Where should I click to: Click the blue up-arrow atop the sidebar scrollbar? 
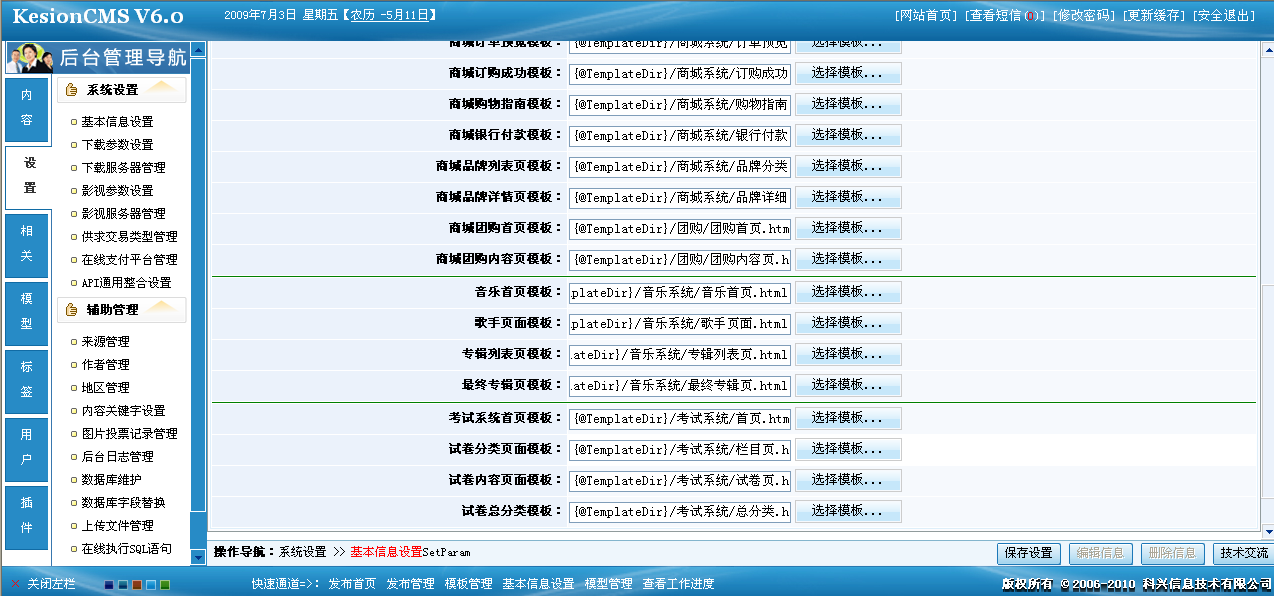coord(197,50)
